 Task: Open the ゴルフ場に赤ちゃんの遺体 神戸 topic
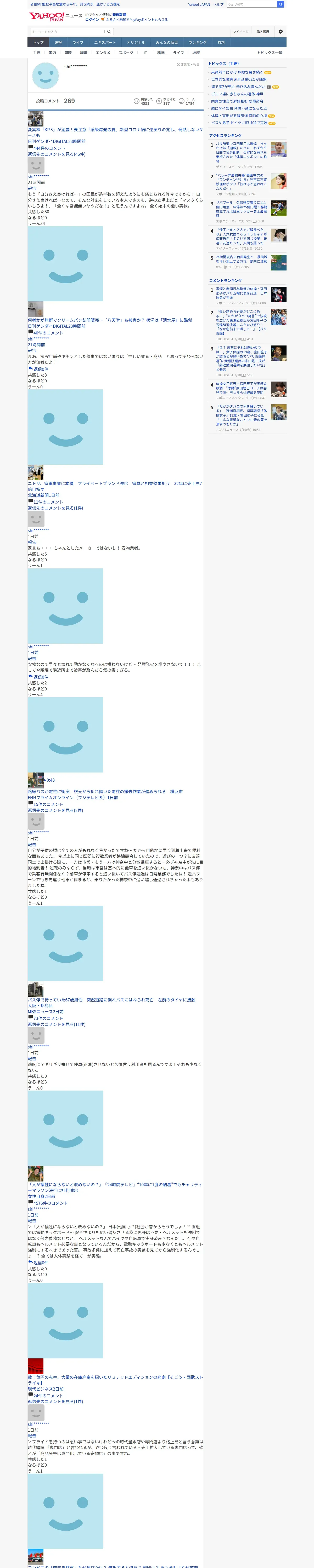pos(237,94)
